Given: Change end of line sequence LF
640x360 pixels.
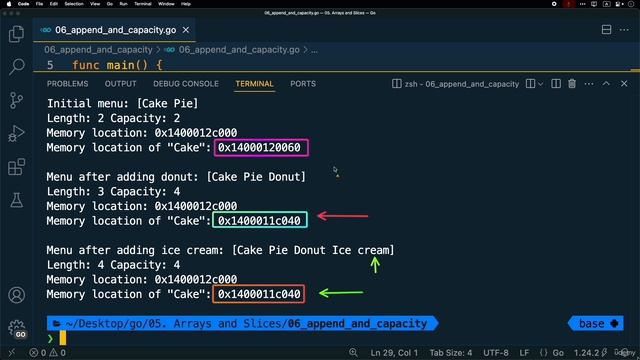Looking at the screenshot, I should pyautogui.click(x=524, y=353).
